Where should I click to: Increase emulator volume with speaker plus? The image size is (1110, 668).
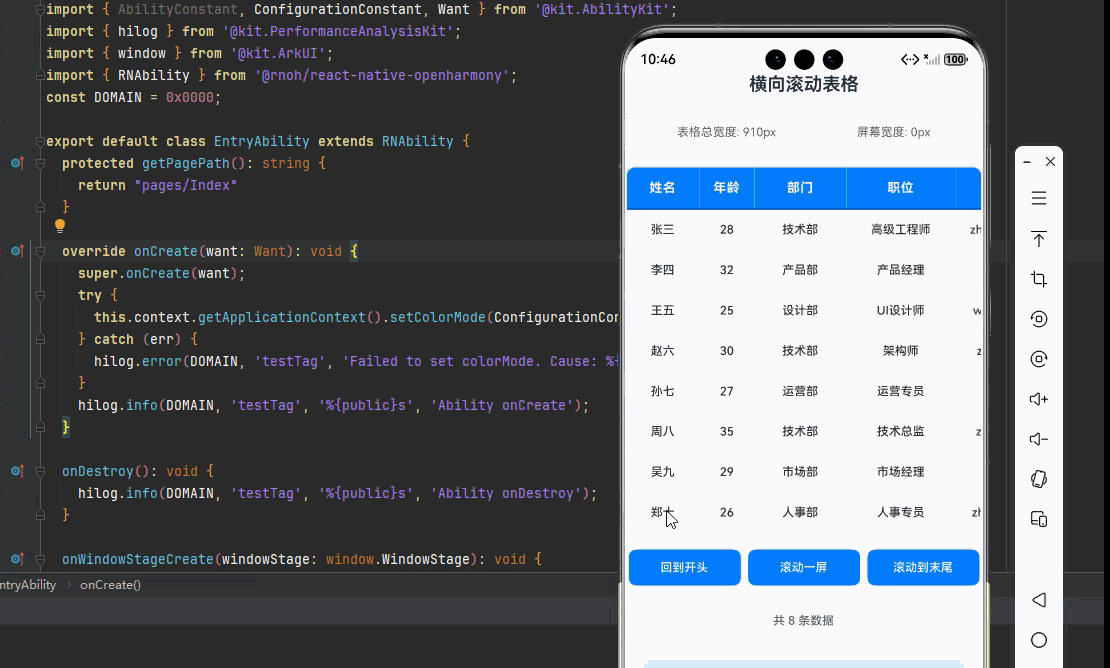point(1039,399)
